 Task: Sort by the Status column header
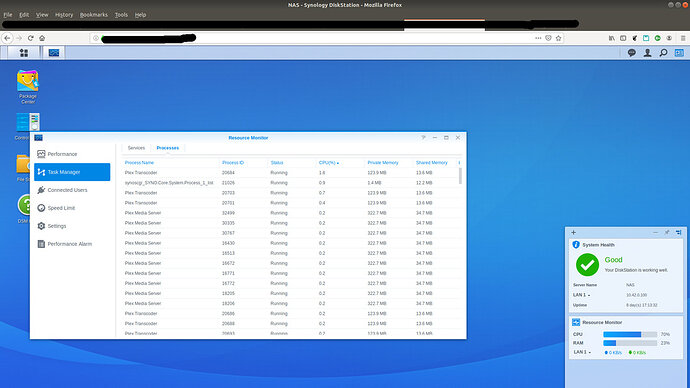(277, 163)
